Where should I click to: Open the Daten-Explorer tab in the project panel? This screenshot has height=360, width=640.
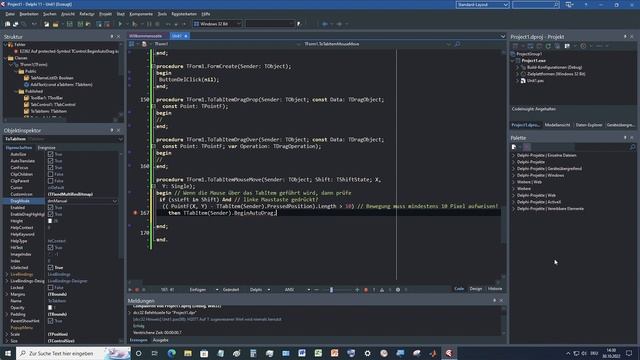coord(589,125)
